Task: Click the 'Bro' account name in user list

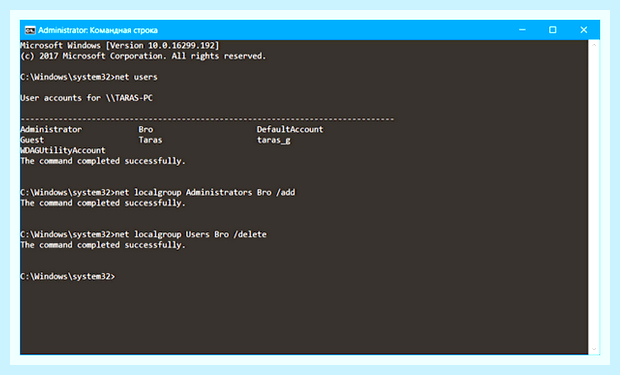Action: 146,129
